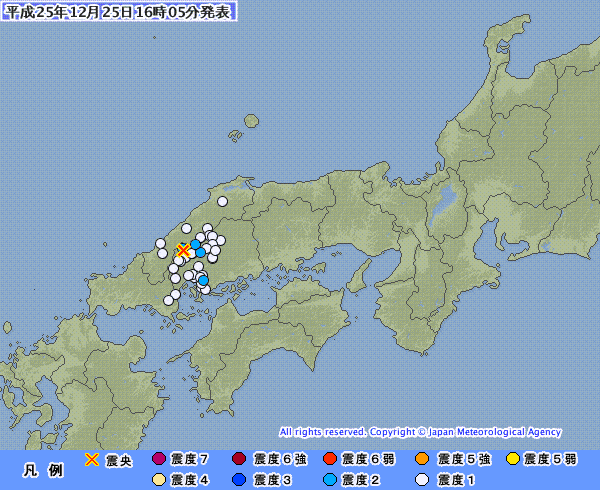
Task: Click the Japan Meteorological Agency copyright text
Action: (420, 432)
